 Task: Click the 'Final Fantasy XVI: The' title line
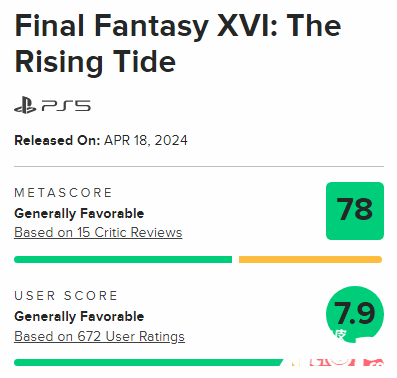click(x=178, y=27)
